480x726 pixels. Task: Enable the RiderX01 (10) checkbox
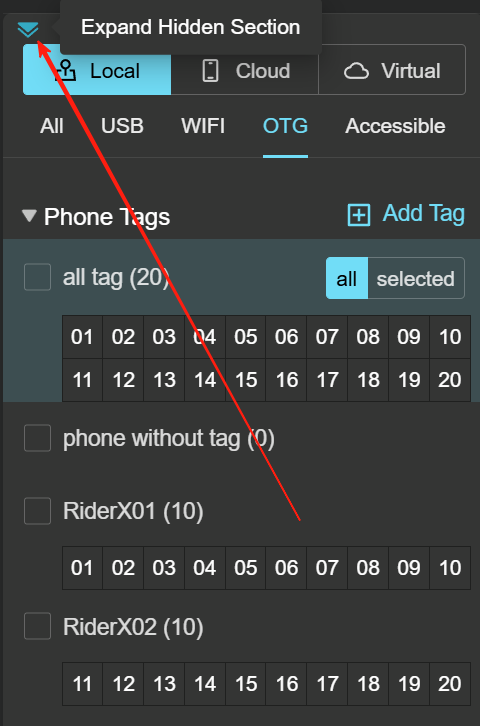coord(37,511)
